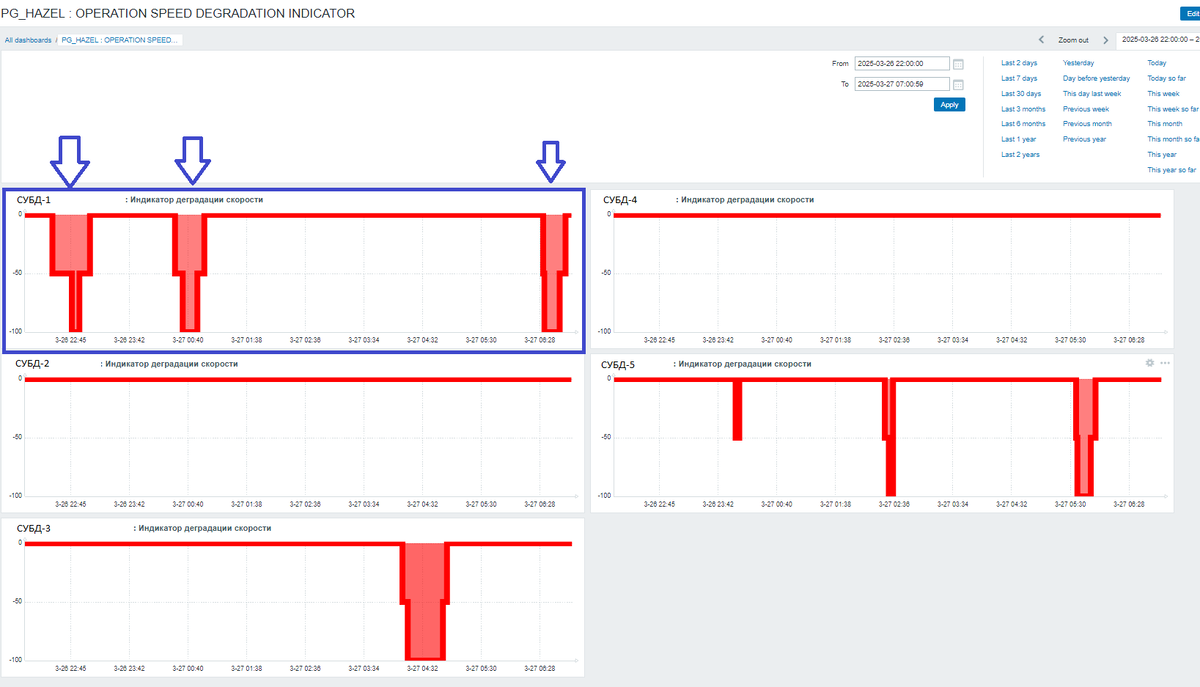Open the From date calendar picker
This screenshot has height=687, width=1200.
point(958,63)
